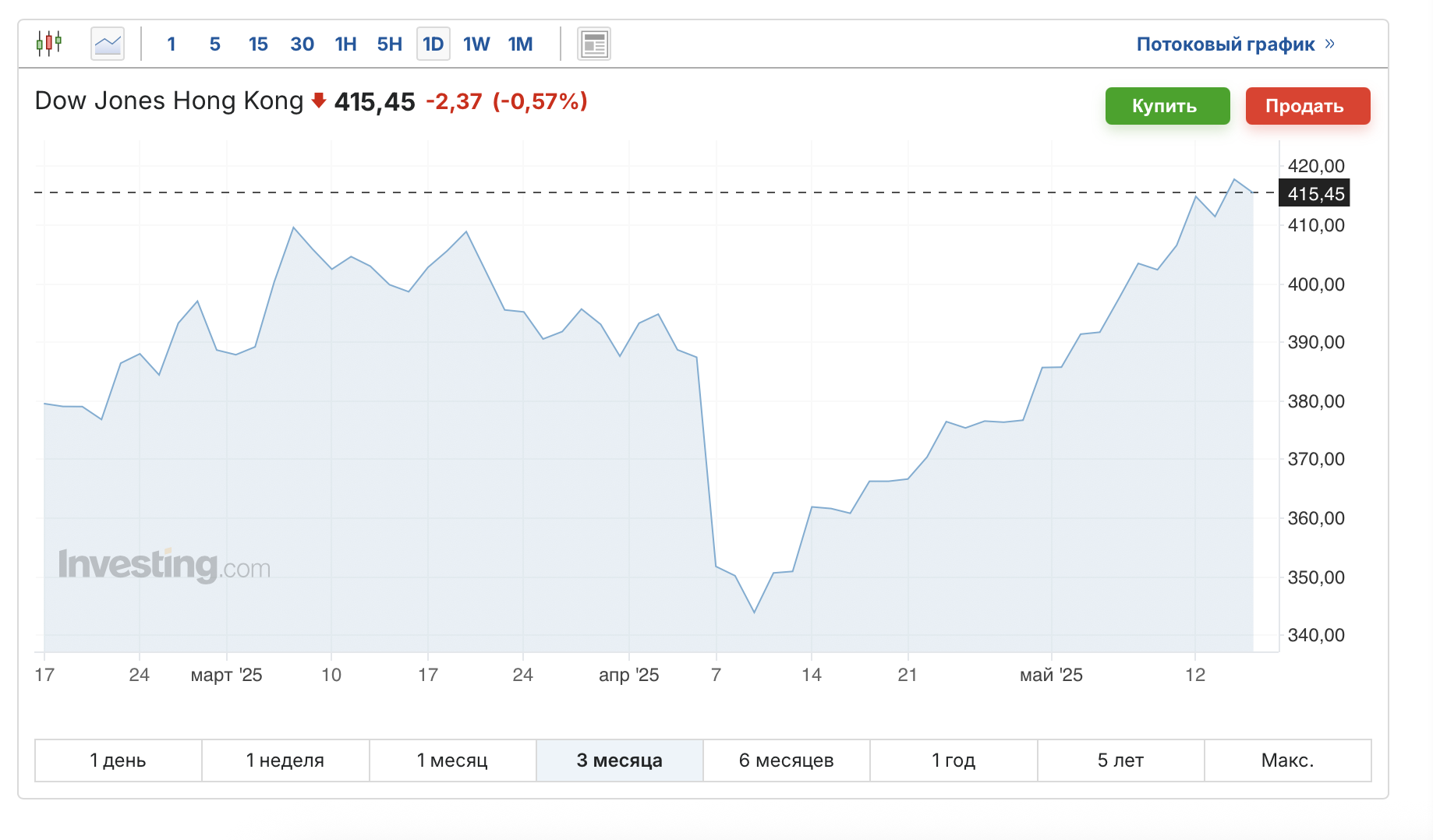Choose the 15 minute interval
Screen dimensions: 1433x840
point(258,44)
